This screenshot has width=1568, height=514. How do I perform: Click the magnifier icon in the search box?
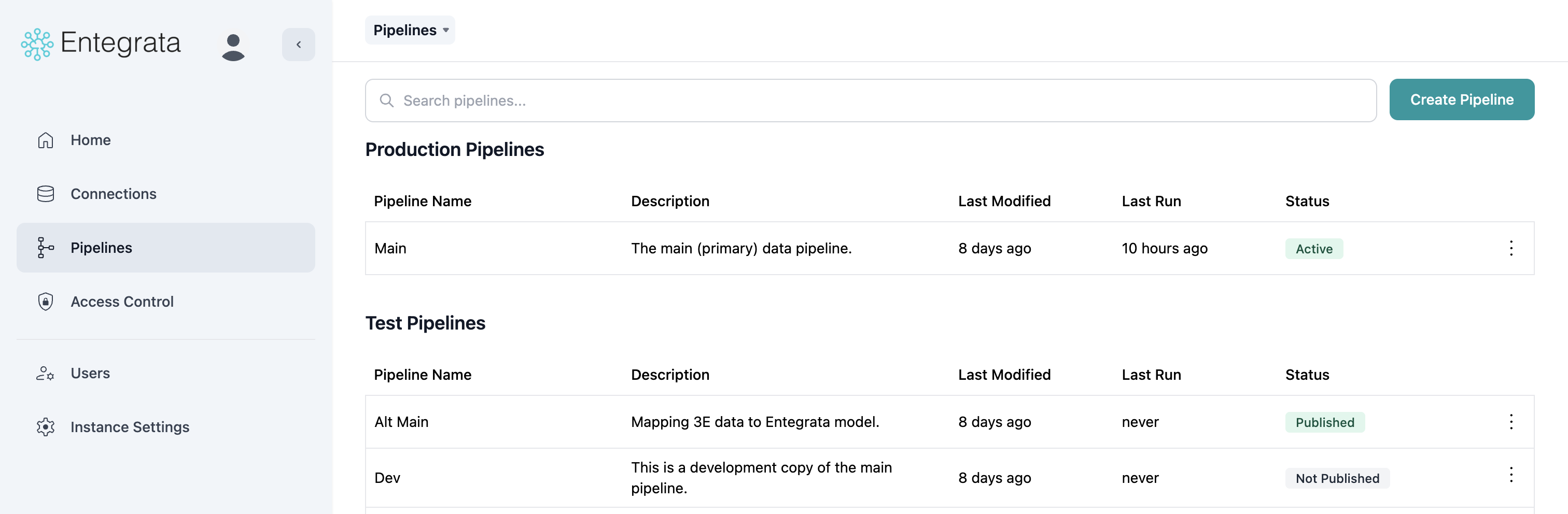coord(386,101)
